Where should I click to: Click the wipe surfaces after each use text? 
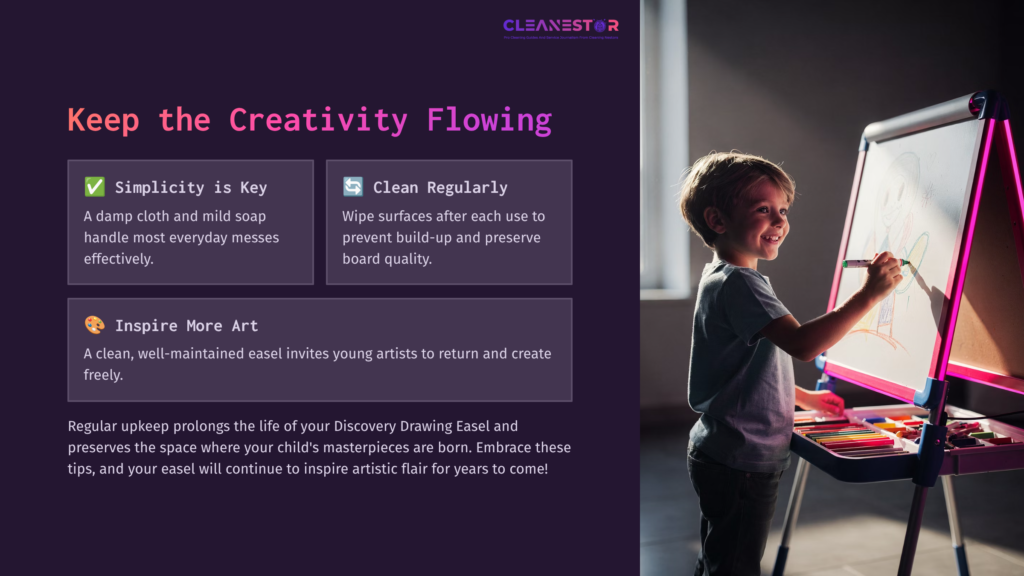(x=443, y=237)
